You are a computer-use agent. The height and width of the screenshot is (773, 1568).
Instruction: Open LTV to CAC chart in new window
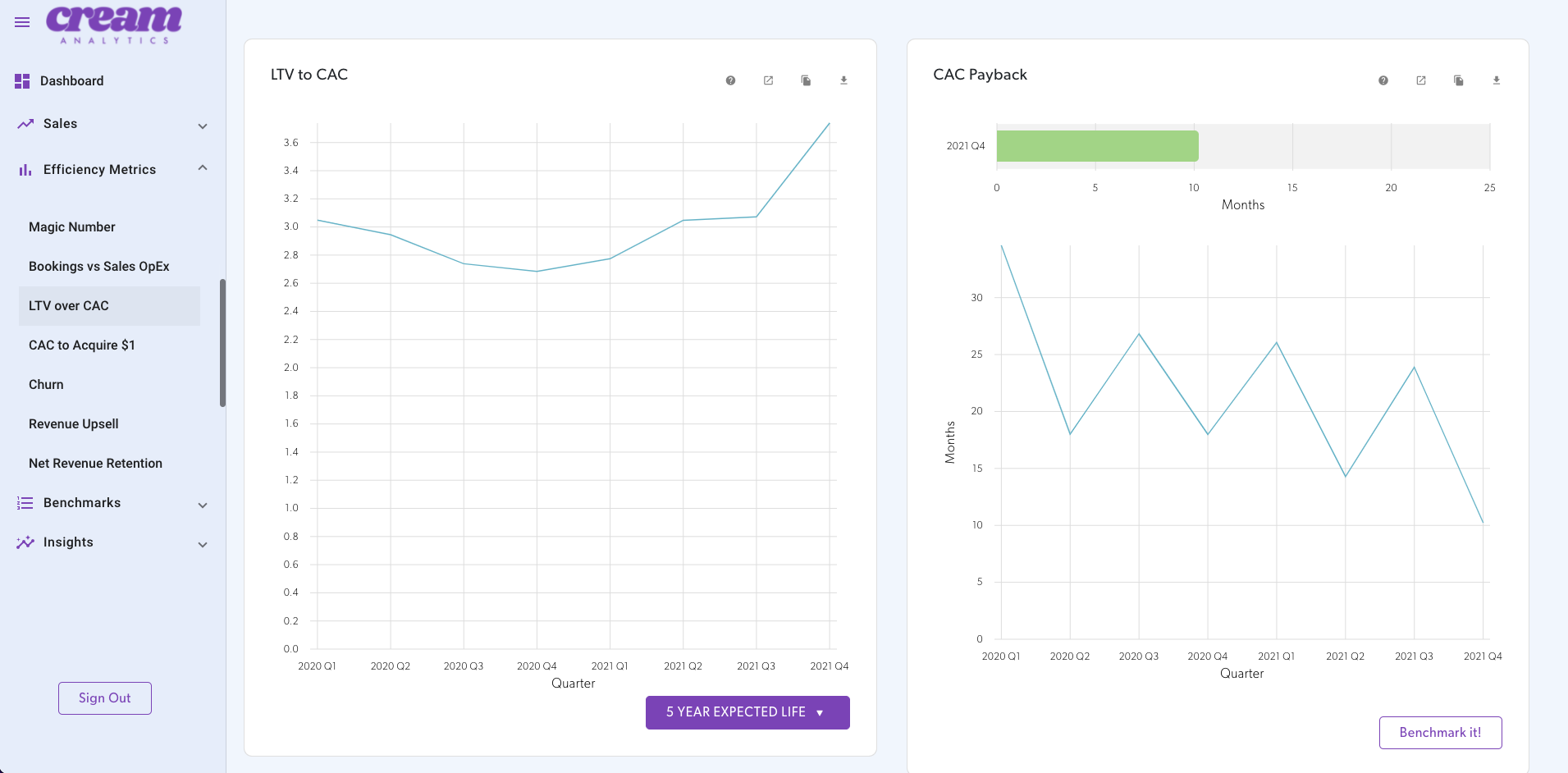[768, 80]
